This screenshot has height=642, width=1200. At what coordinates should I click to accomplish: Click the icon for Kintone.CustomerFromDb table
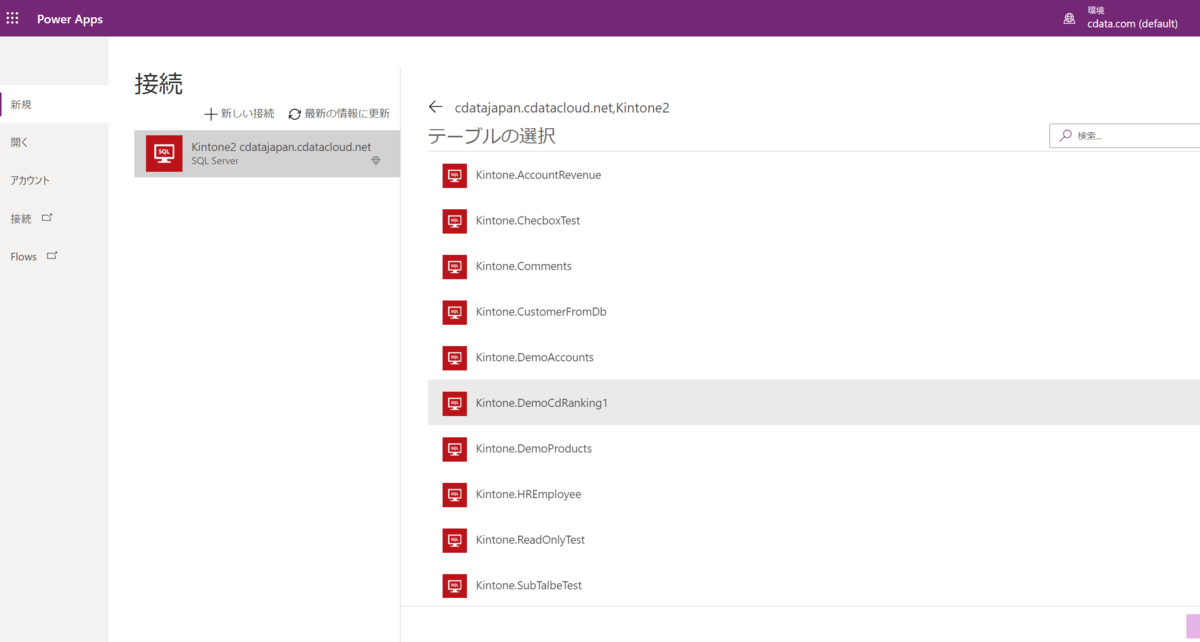click(455, 312)
